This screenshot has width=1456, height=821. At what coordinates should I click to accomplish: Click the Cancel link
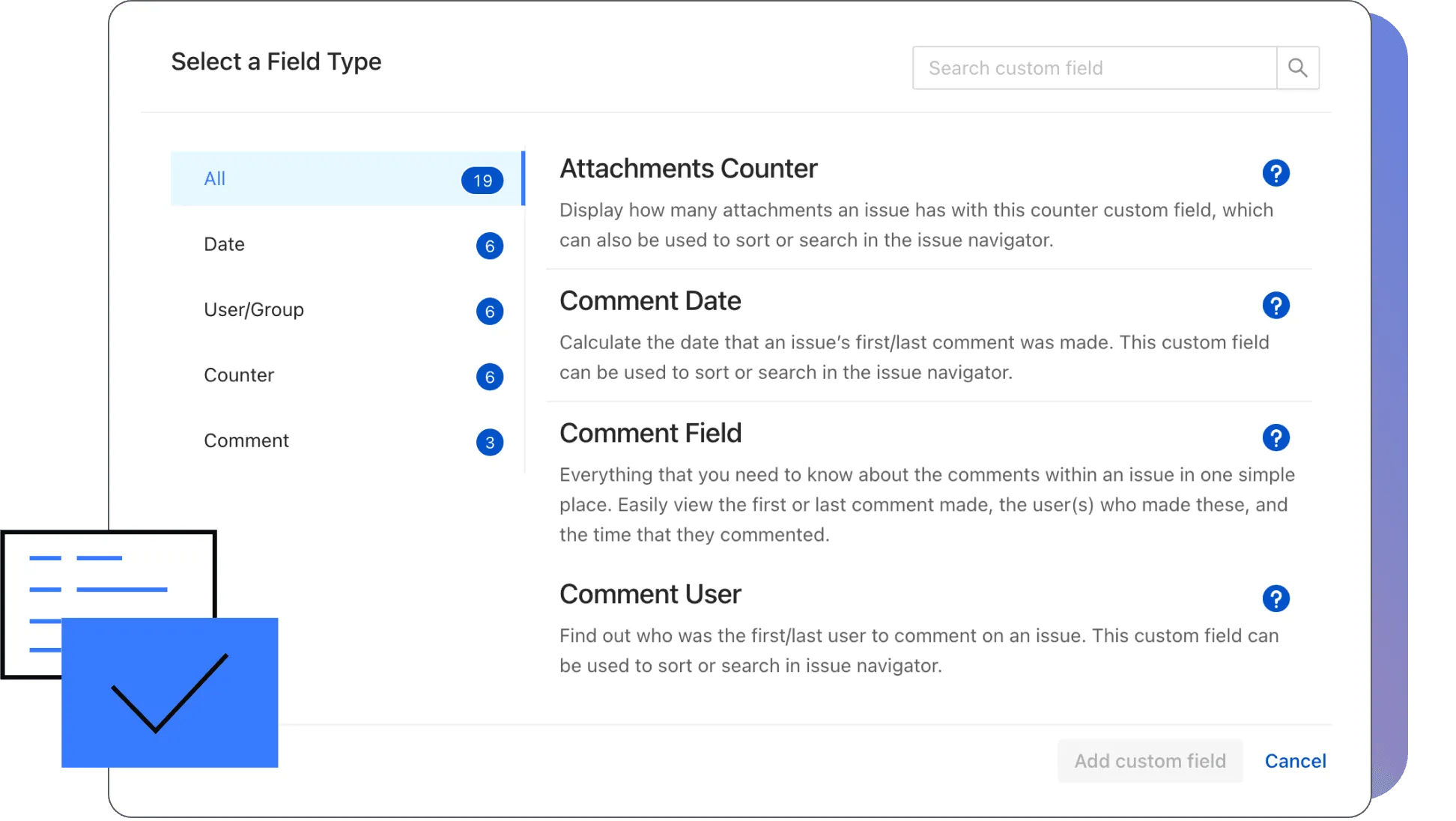click(1294, 761)
